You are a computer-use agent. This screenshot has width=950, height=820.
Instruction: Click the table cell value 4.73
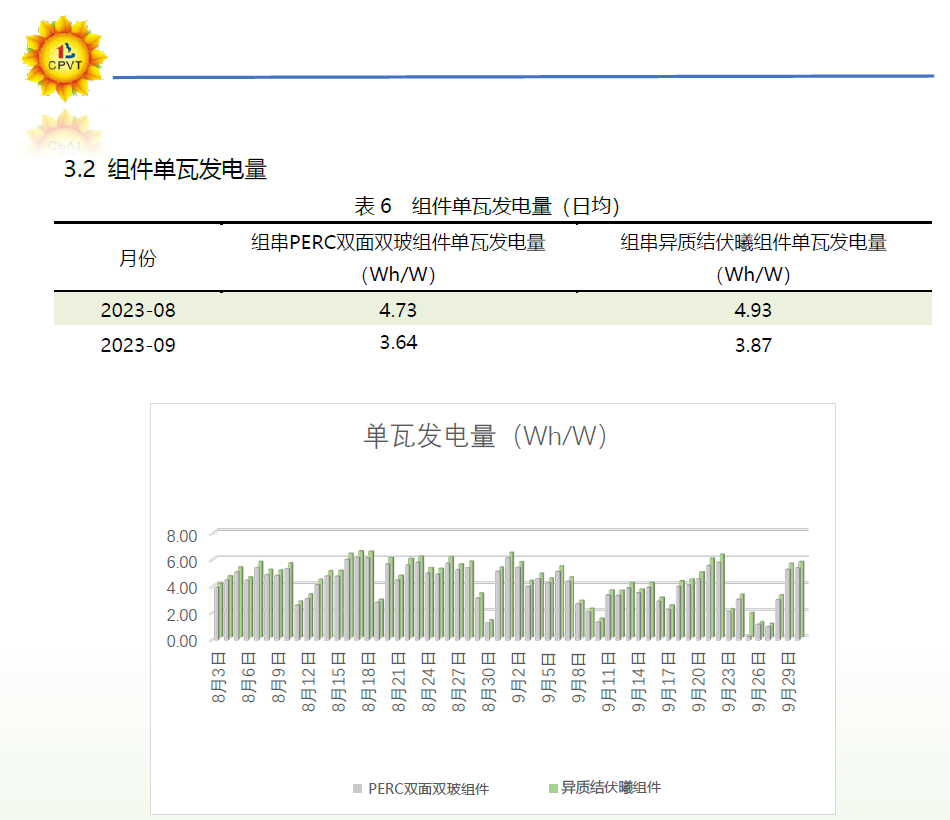coord(398,310)
